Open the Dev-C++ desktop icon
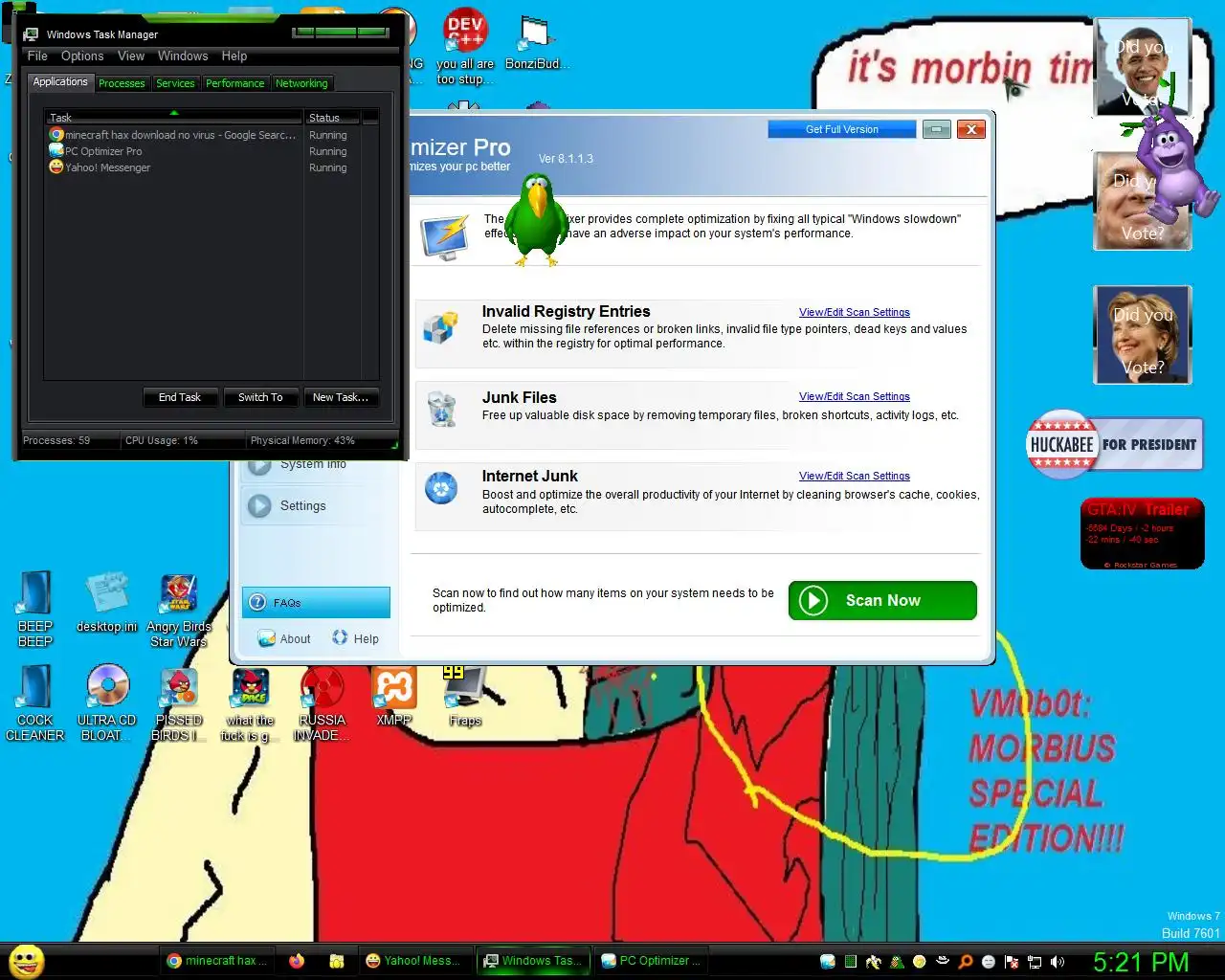Image resolution: width=1225 pixels, height=980 pixels. [465, 46]
